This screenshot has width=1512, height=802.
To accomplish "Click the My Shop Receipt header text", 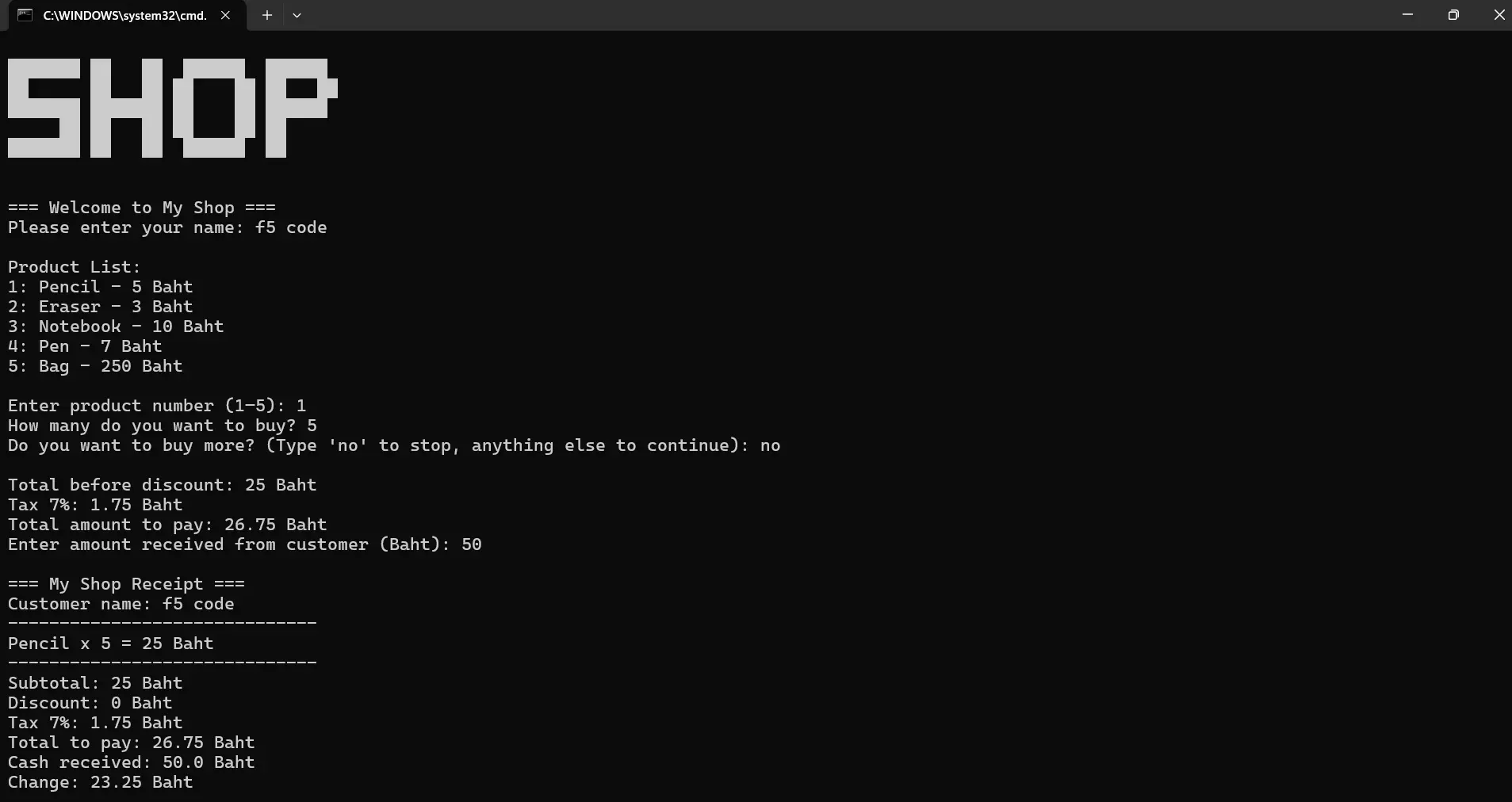I will (x=126, y=584).
